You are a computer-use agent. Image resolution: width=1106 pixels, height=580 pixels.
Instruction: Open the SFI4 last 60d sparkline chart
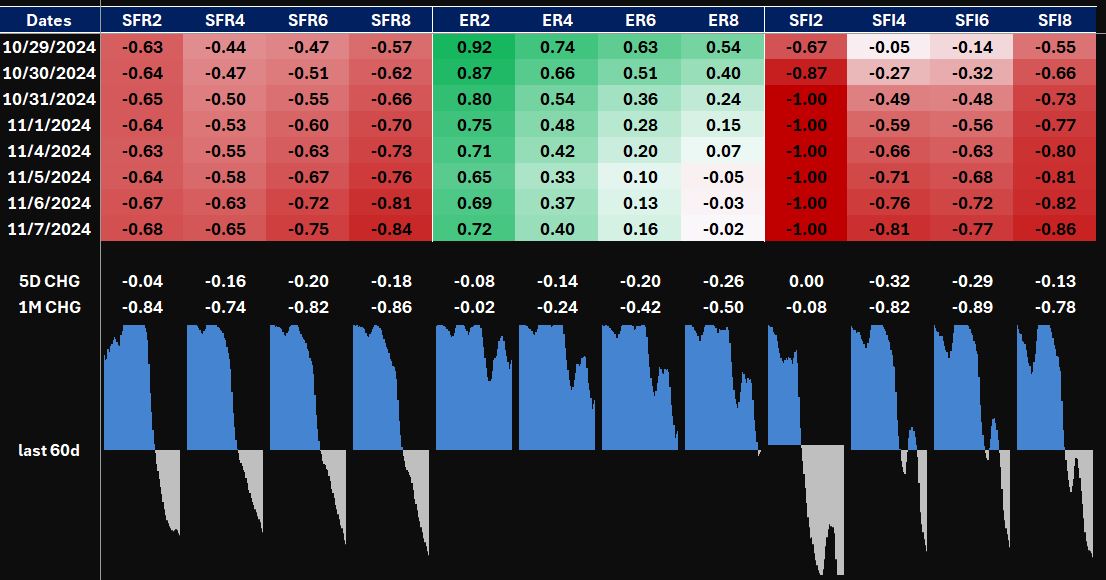coord(889,436)
